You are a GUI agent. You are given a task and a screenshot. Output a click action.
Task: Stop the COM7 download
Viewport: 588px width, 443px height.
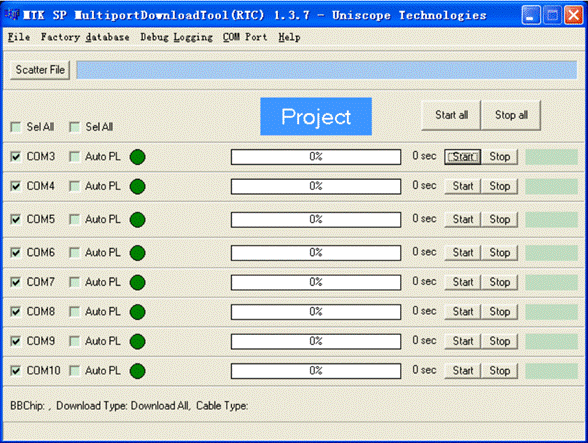point(500,282)
